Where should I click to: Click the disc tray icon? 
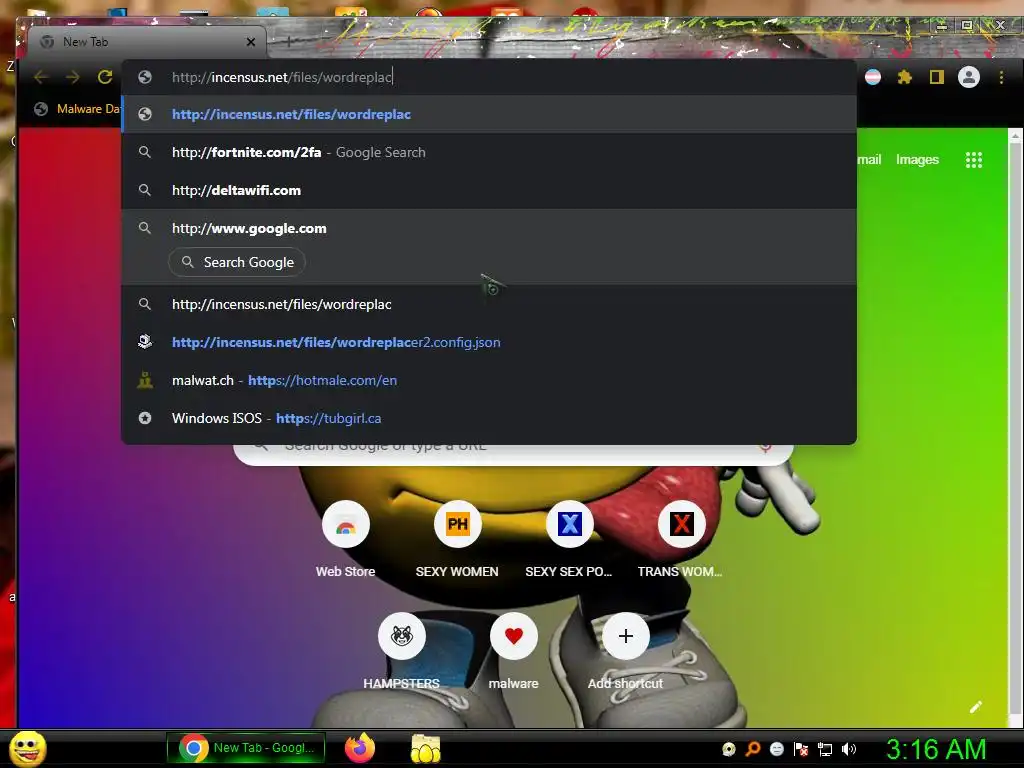[729, 749]
